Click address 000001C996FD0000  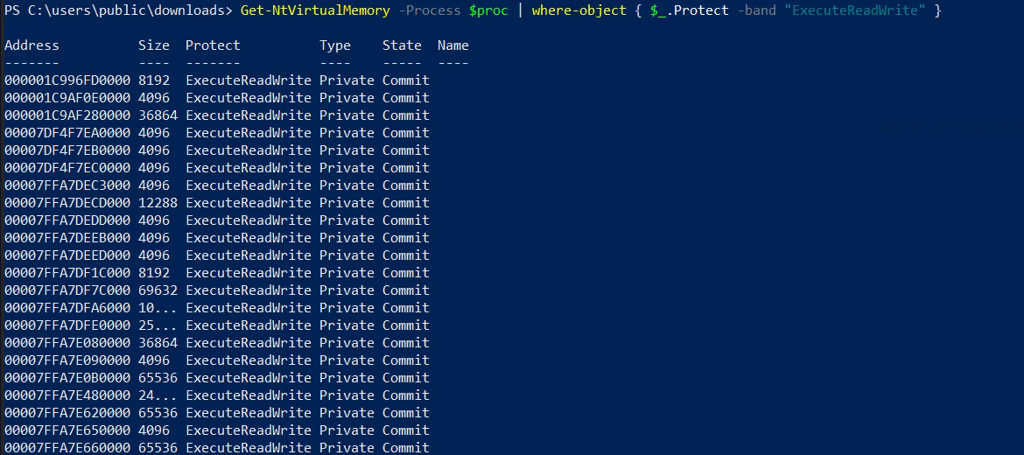point(67,80)
